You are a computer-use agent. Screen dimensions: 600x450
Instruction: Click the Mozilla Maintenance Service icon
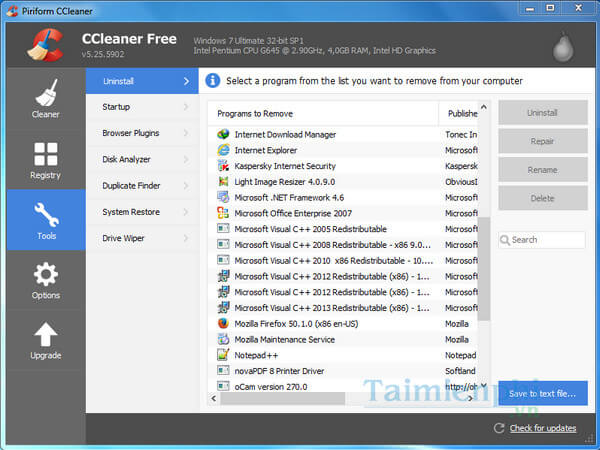coord(223,339)
